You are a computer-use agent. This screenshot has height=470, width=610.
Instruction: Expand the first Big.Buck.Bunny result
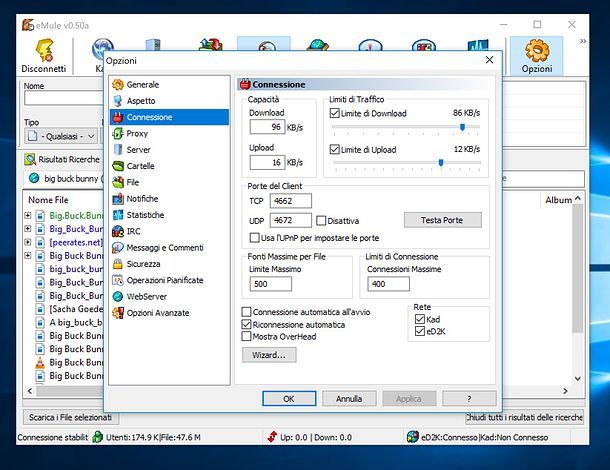point(28,216)
